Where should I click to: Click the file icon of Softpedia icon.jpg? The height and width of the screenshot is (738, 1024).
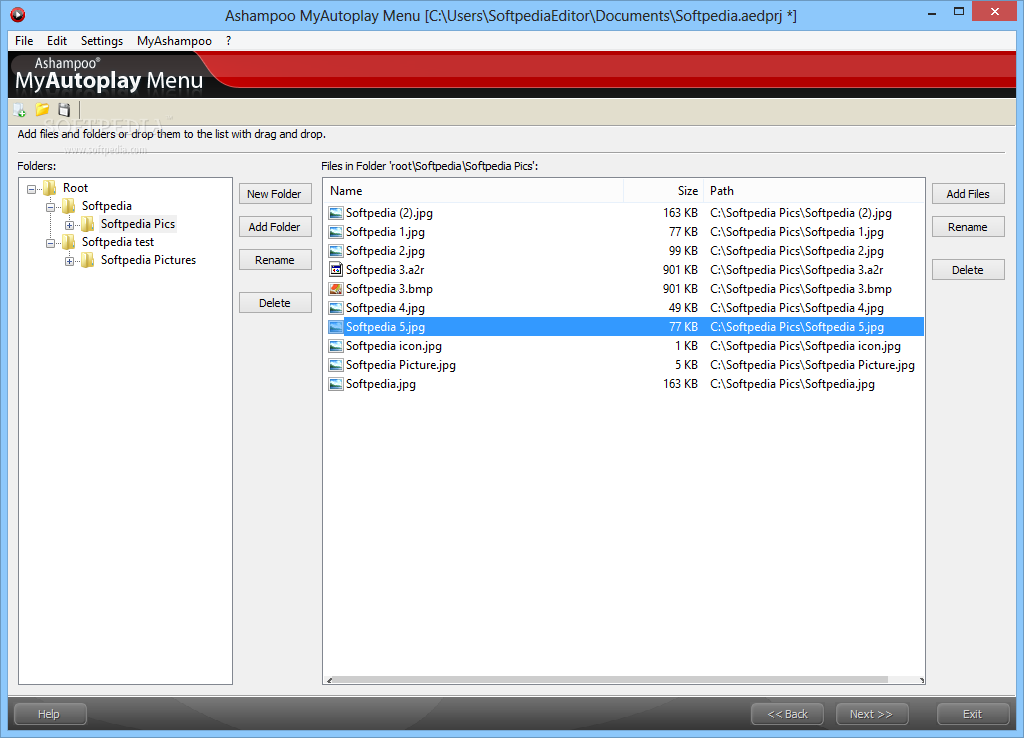pos(336,345)
